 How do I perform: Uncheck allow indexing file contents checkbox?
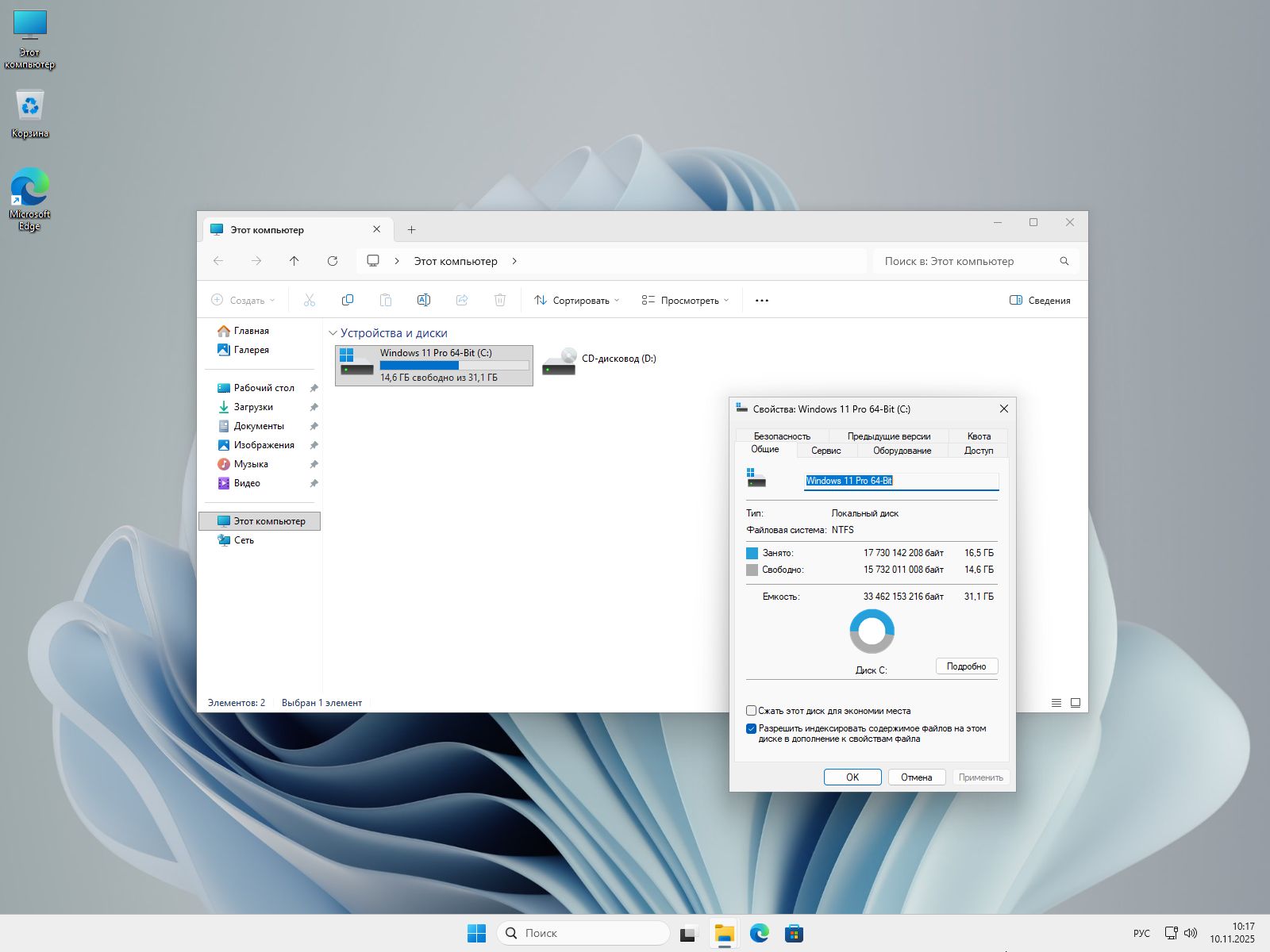pos(751,728)
